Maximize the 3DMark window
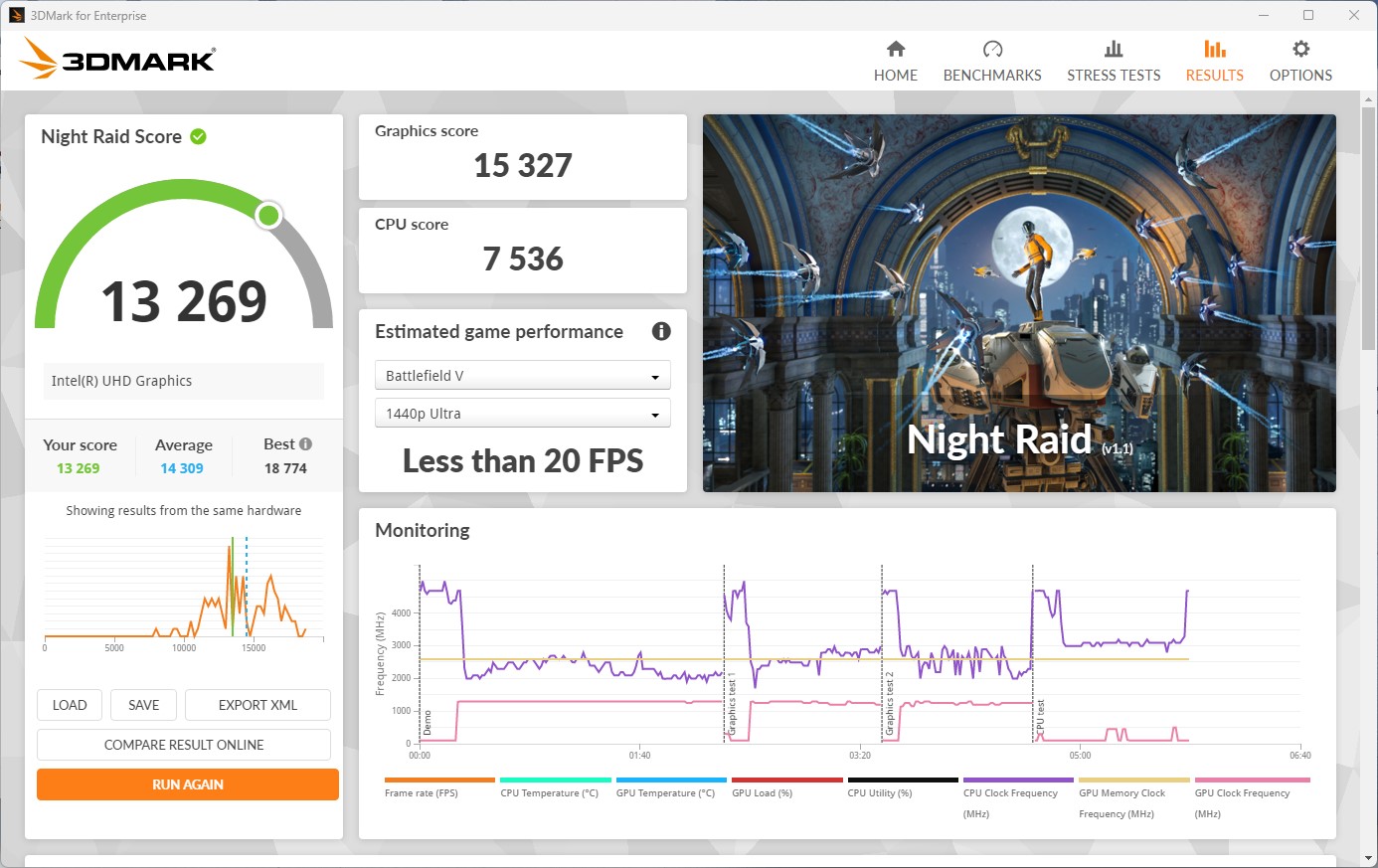 (x=1308, y=15)
